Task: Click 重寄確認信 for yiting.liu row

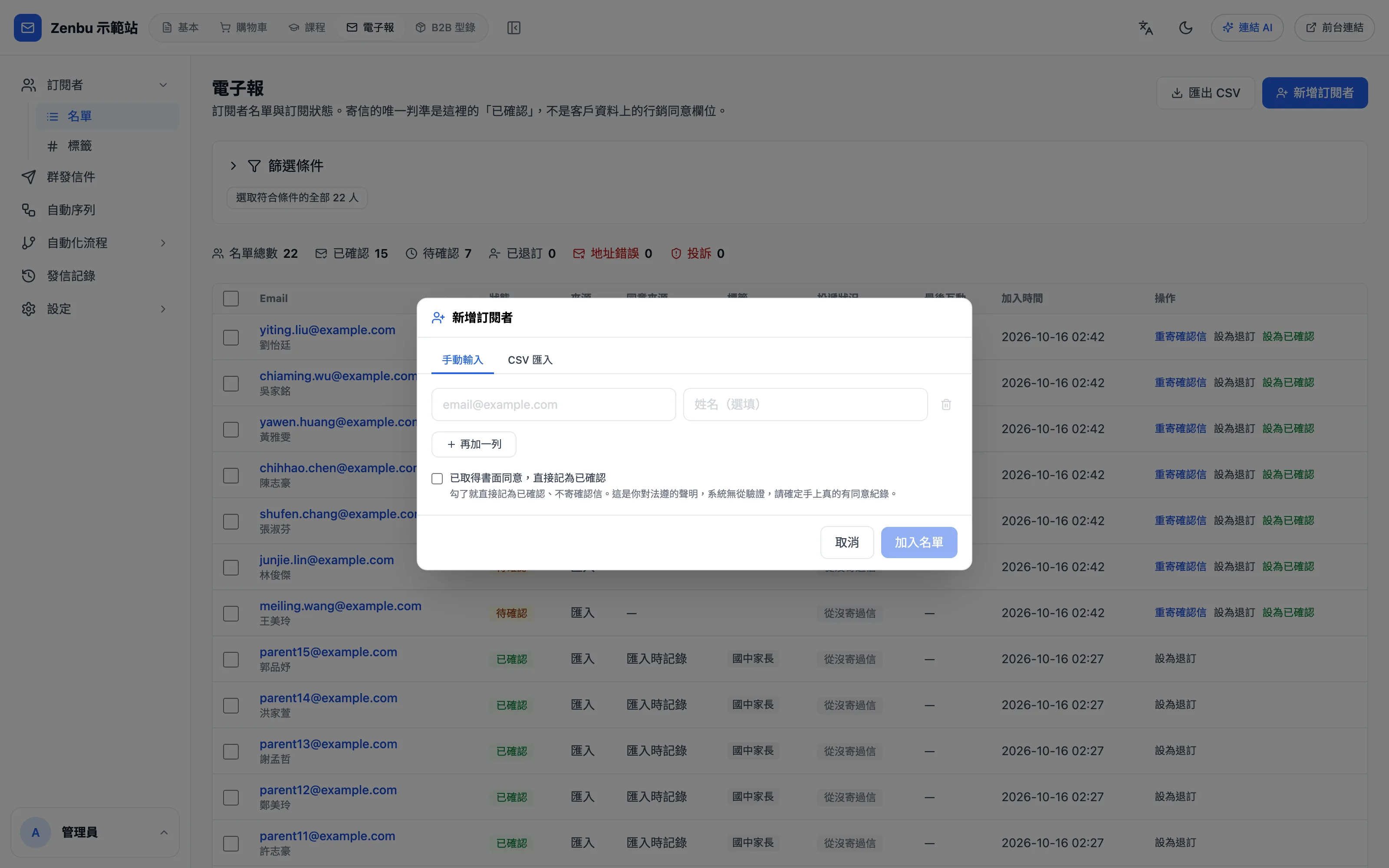Action: click(x=1180, y=336)
